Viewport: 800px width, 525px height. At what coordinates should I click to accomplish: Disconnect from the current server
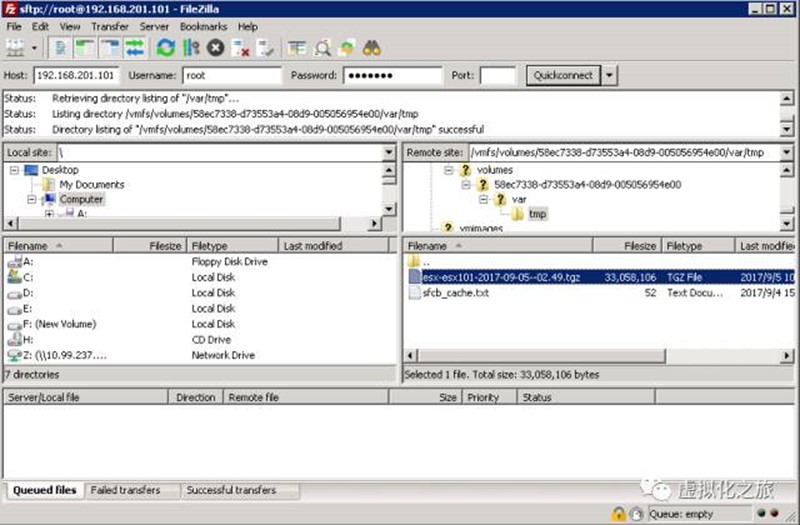(240, 48)
